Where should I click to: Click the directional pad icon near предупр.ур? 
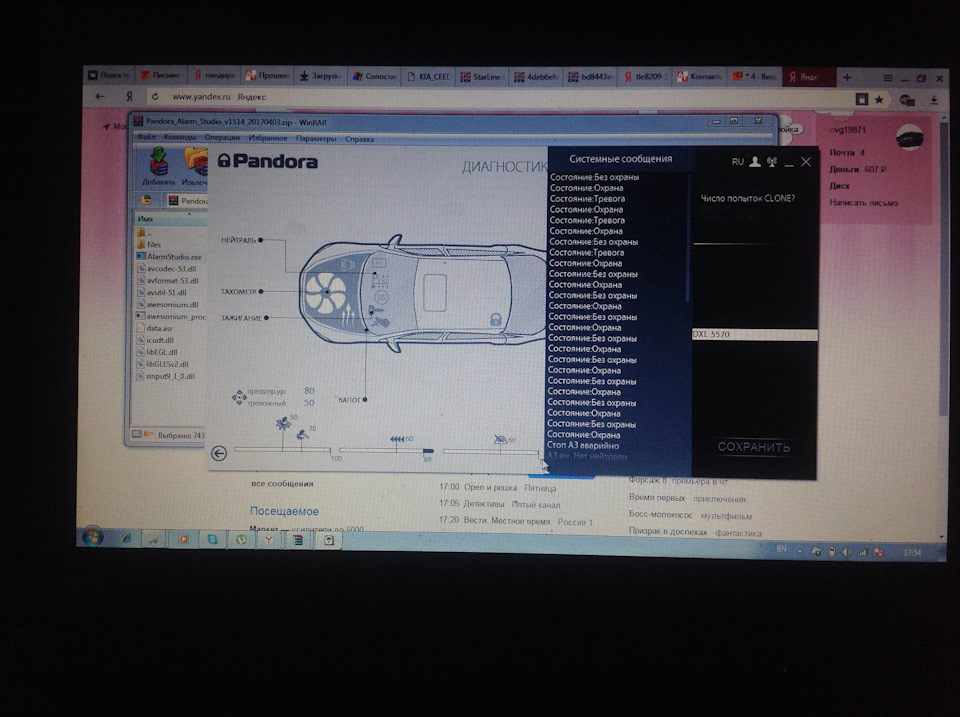pyautogui.click(x=238, y=398)
